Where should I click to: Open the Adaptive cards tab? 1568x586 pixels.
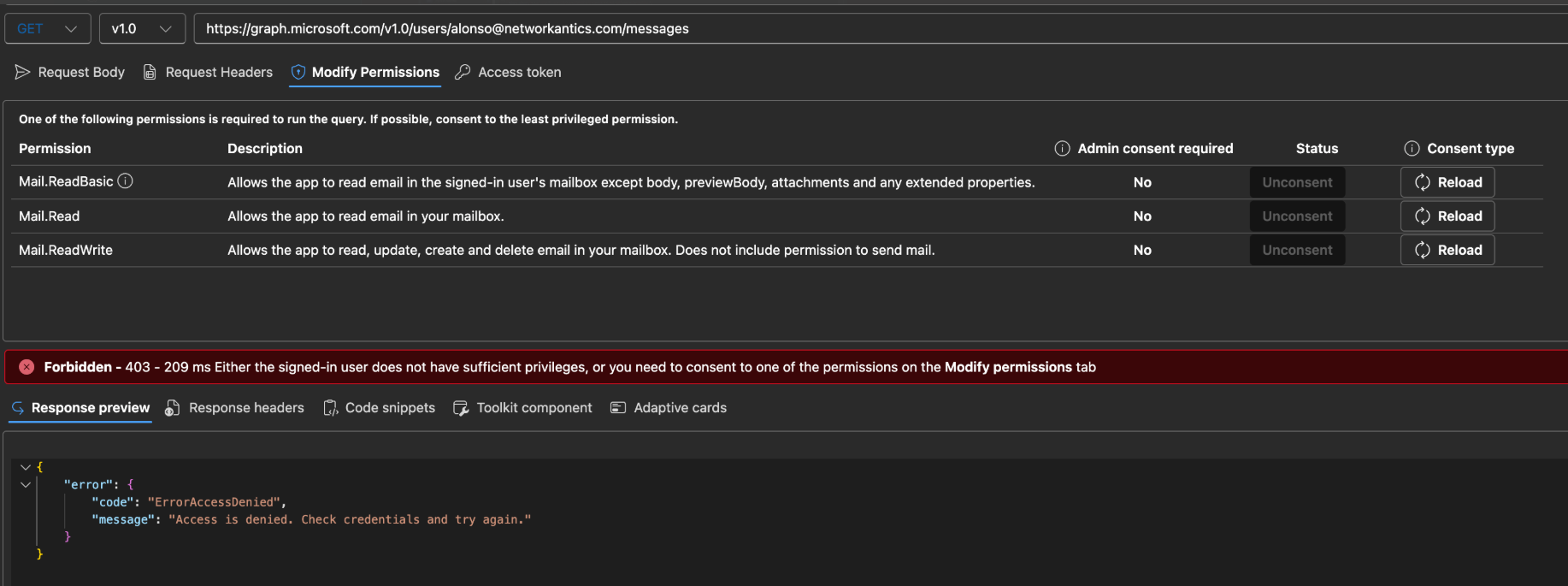(x=669, y=408)
